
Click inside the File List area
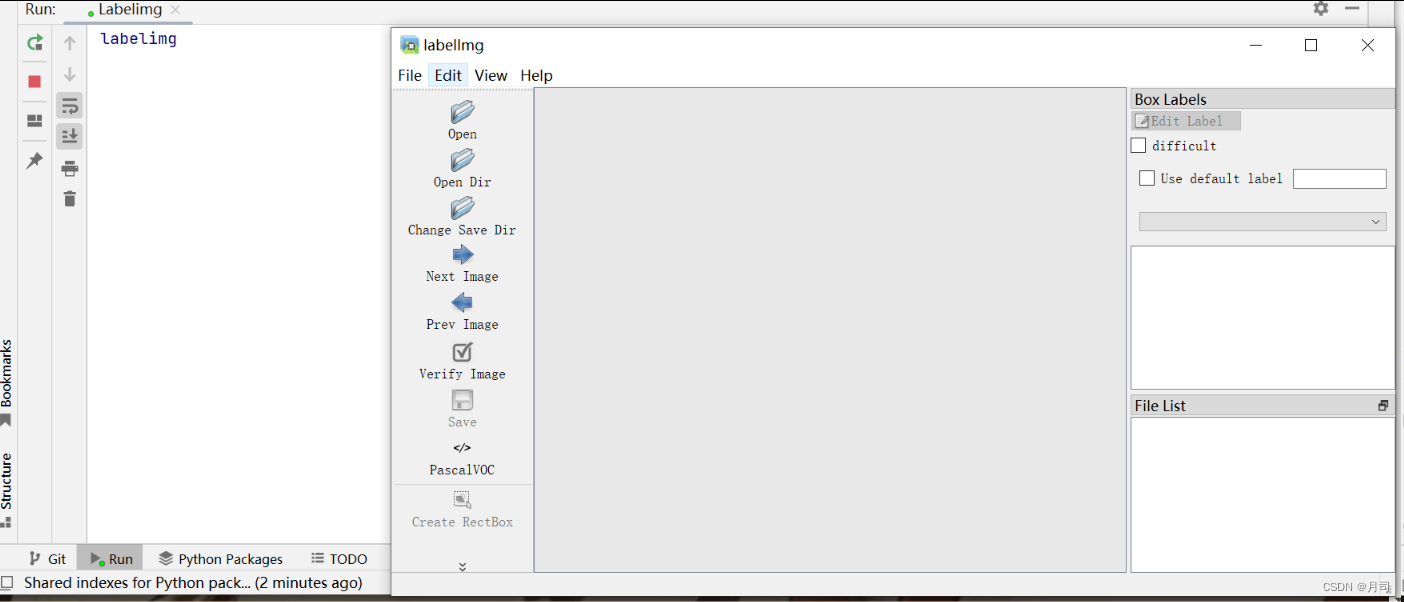[1263, 495]
